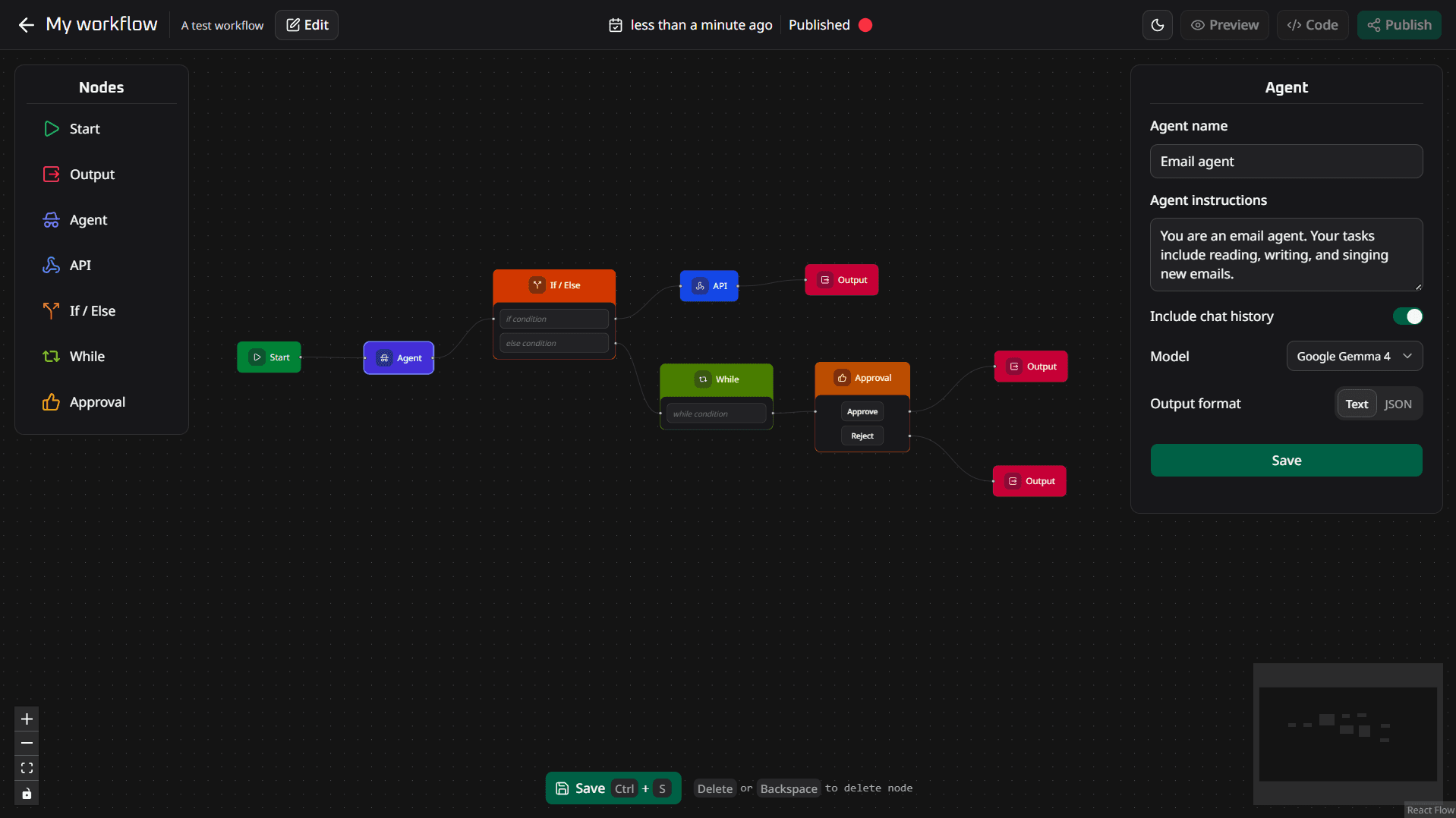Click the bottom Save Ctrl+S button
1456x818 pixels.
613,788
